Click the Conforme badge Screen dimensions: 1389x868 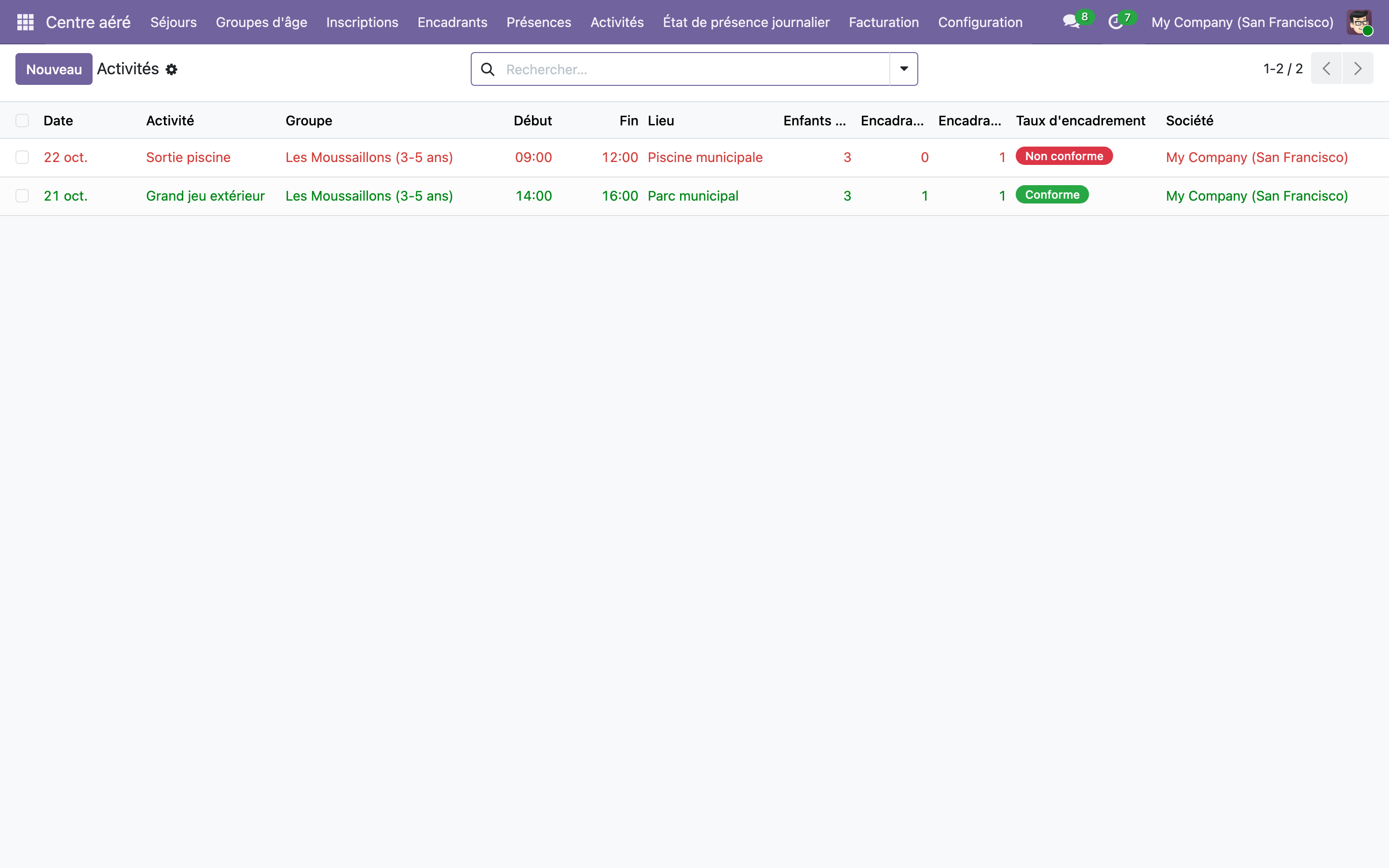point(1051,195)
